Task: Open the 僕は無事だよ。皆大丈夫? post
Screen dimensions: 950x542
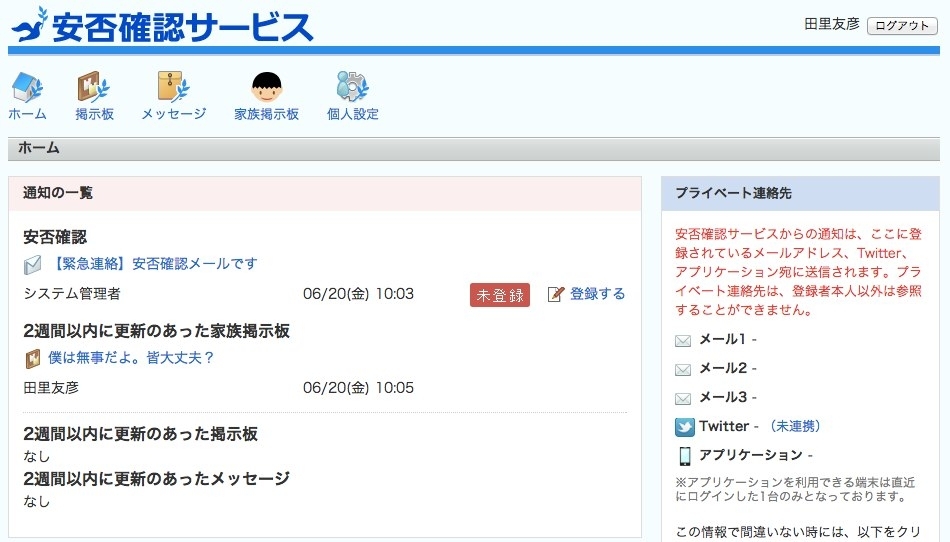Action: [131, 357]
